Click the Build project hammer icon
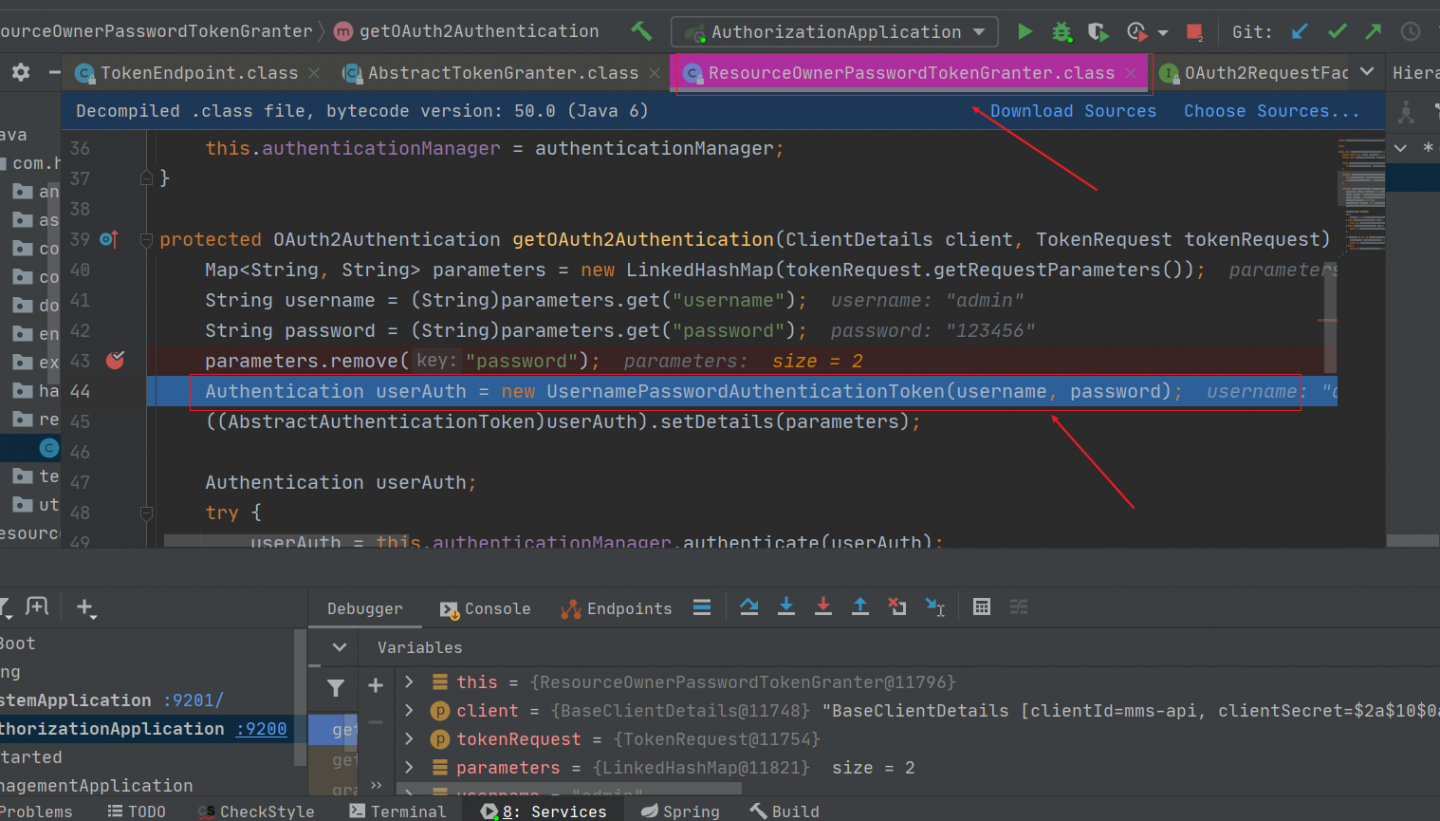This screenshot has width=1440, height=821. click(x=641, y=32)
